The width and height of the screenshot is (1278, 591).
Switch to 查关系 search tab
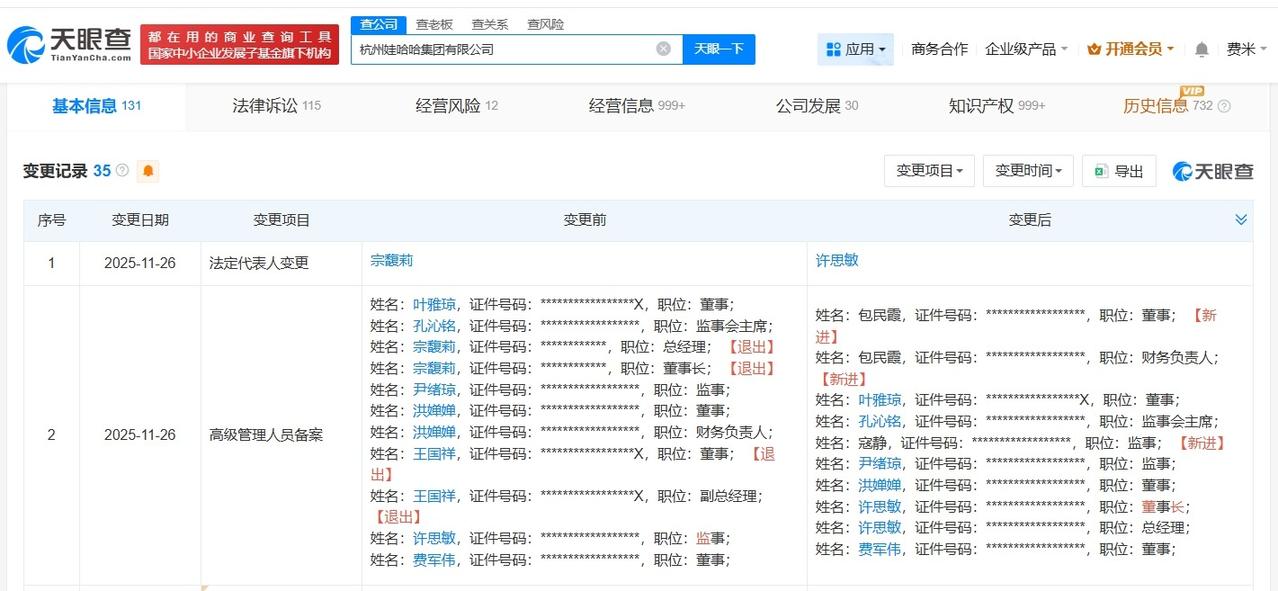pyautogui.click(x=490, y=24)
